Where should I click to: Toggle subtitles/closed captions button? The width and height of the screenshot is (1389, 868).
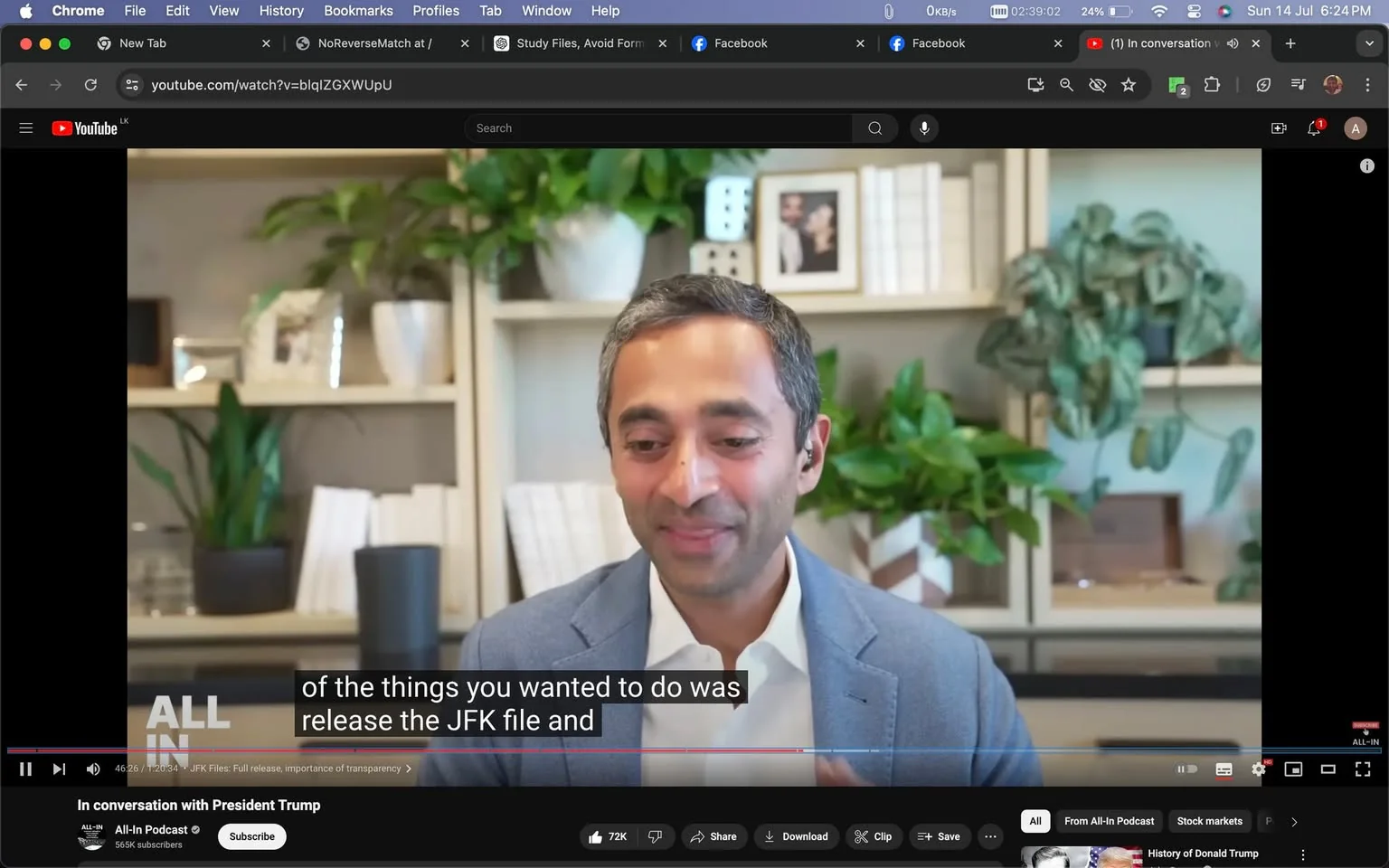1224,769
